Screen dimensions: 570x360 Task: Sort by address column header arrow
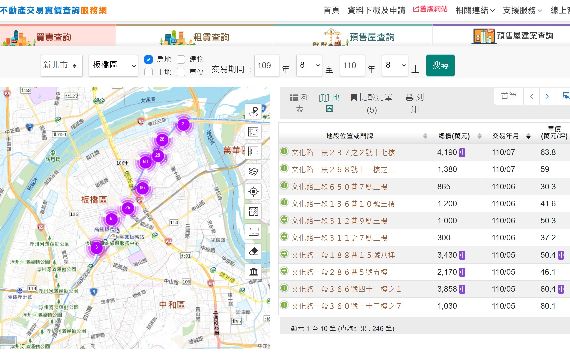425,136
